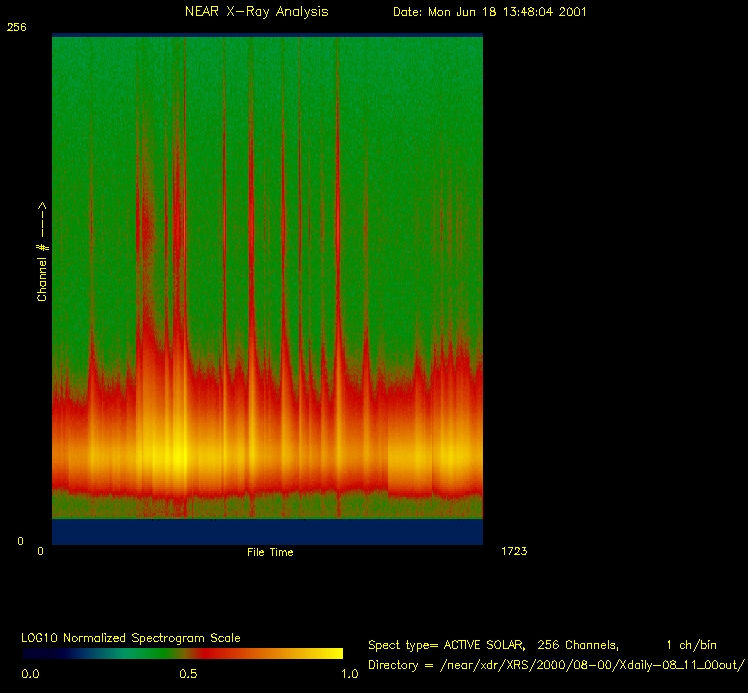Click the dark blue start of the color scale bar
748x693 pixels.
(40, 653)
